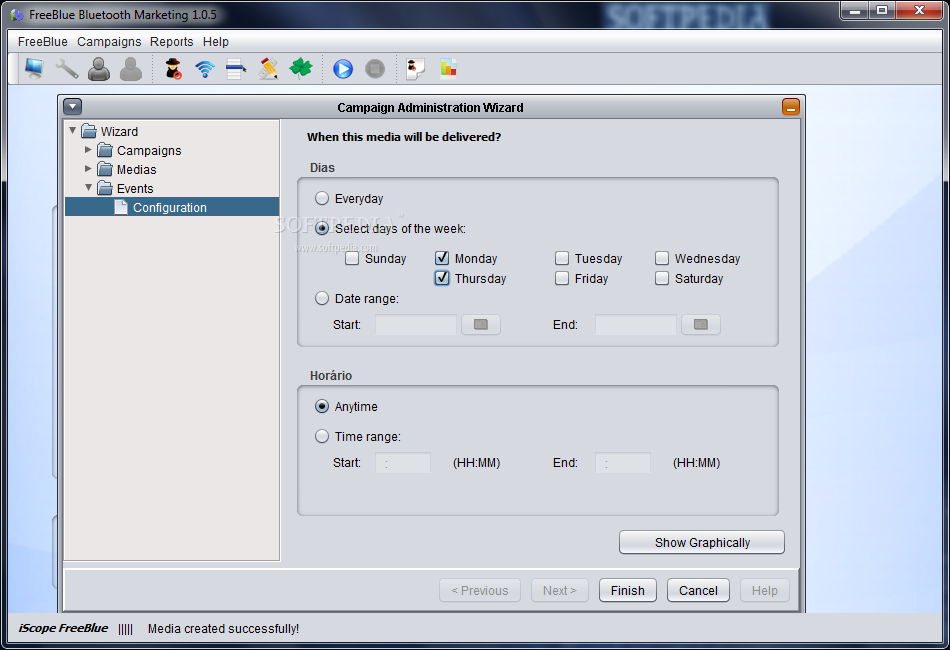This screenshot has width=950, height=650.
Task: Select the 'Select days of the week' radio
Action: point(322,228)
